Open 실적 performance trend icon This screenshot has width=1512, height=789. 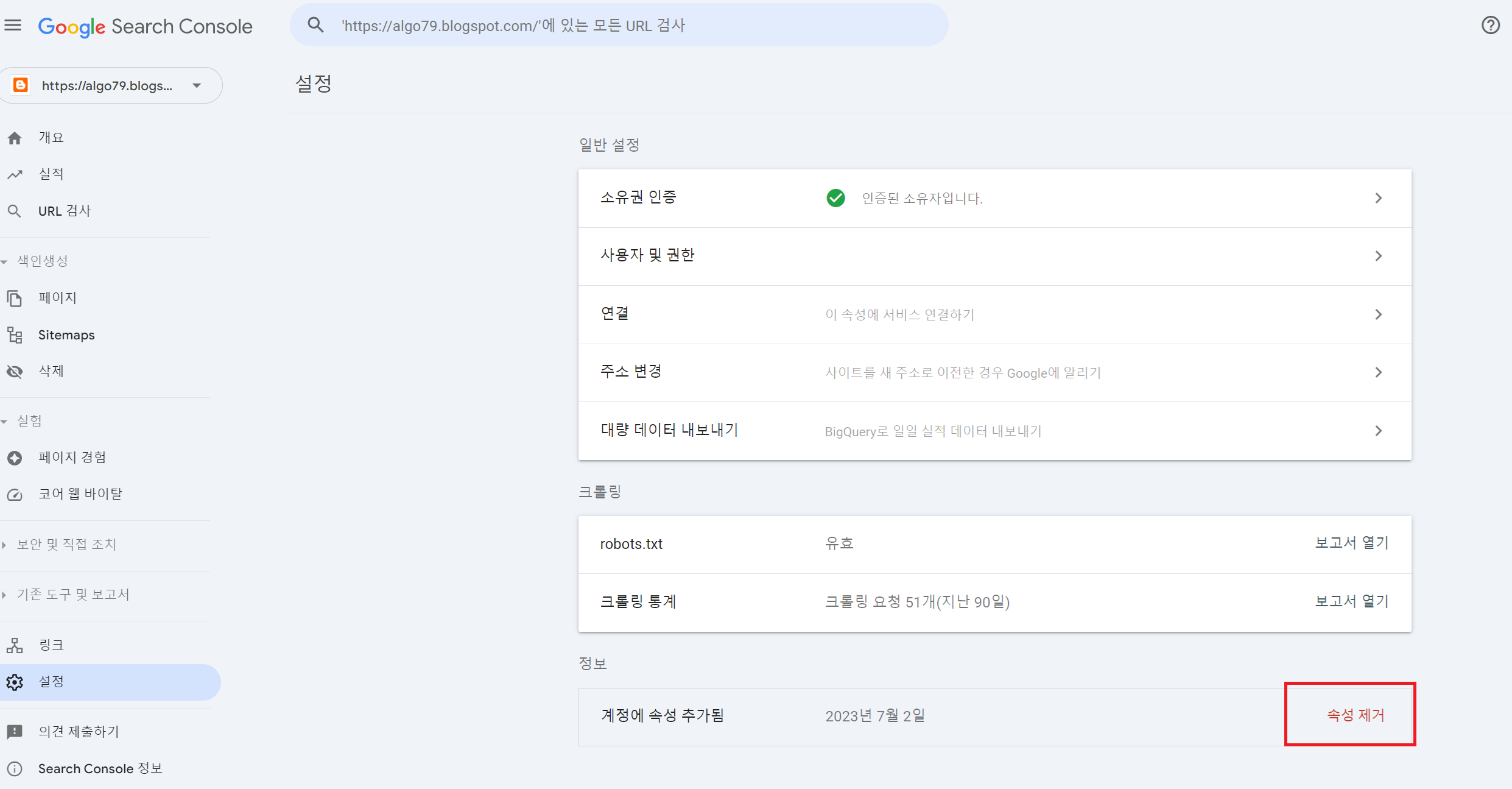[15, 175]
